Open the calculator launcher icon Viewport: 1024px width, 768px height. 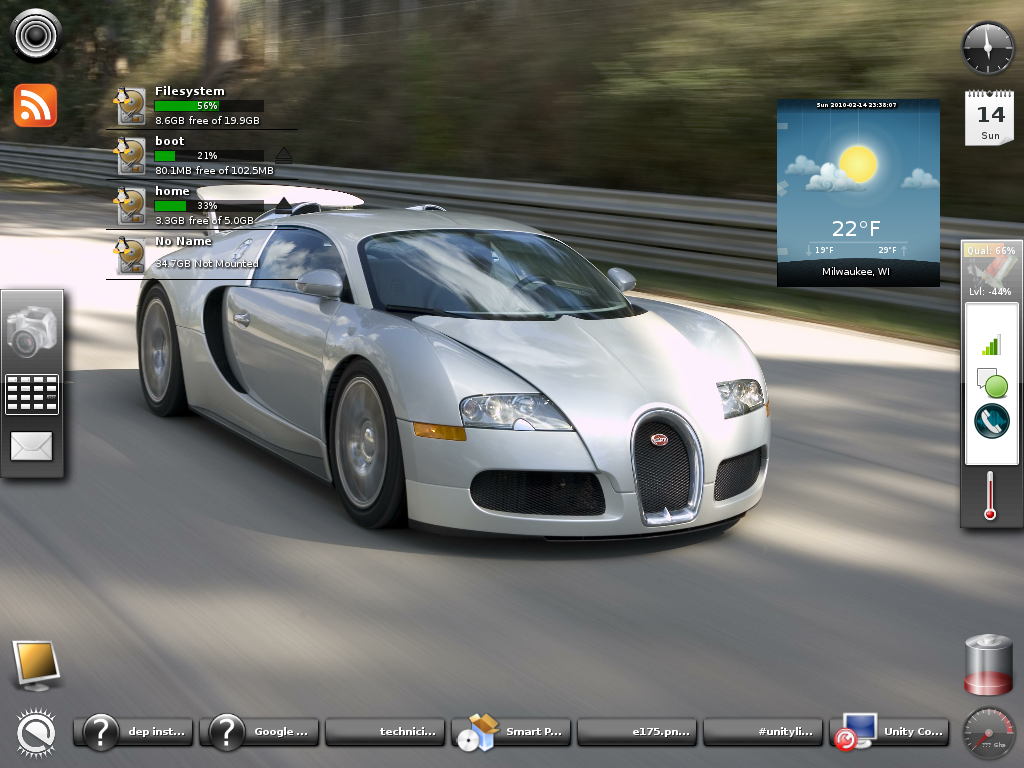point(32,394)
